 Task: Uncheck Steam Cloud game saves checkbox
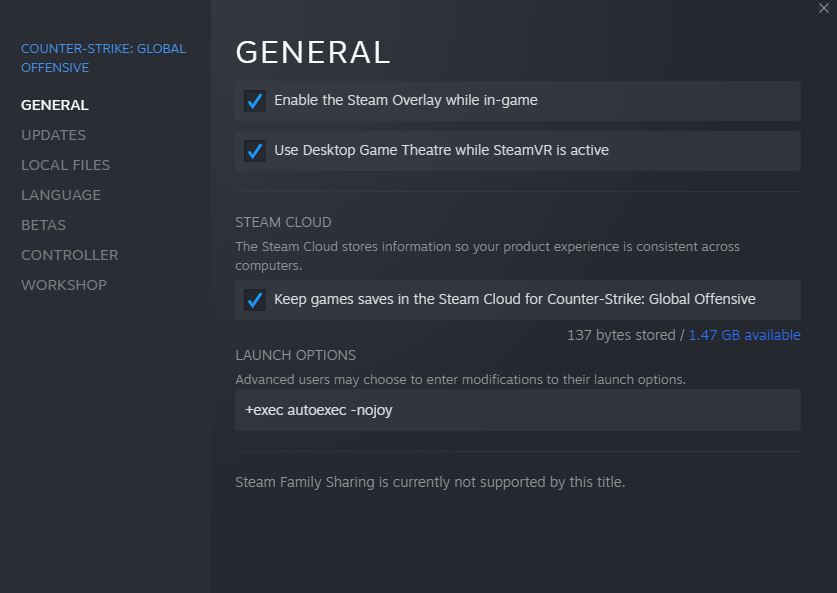(255, 300)
